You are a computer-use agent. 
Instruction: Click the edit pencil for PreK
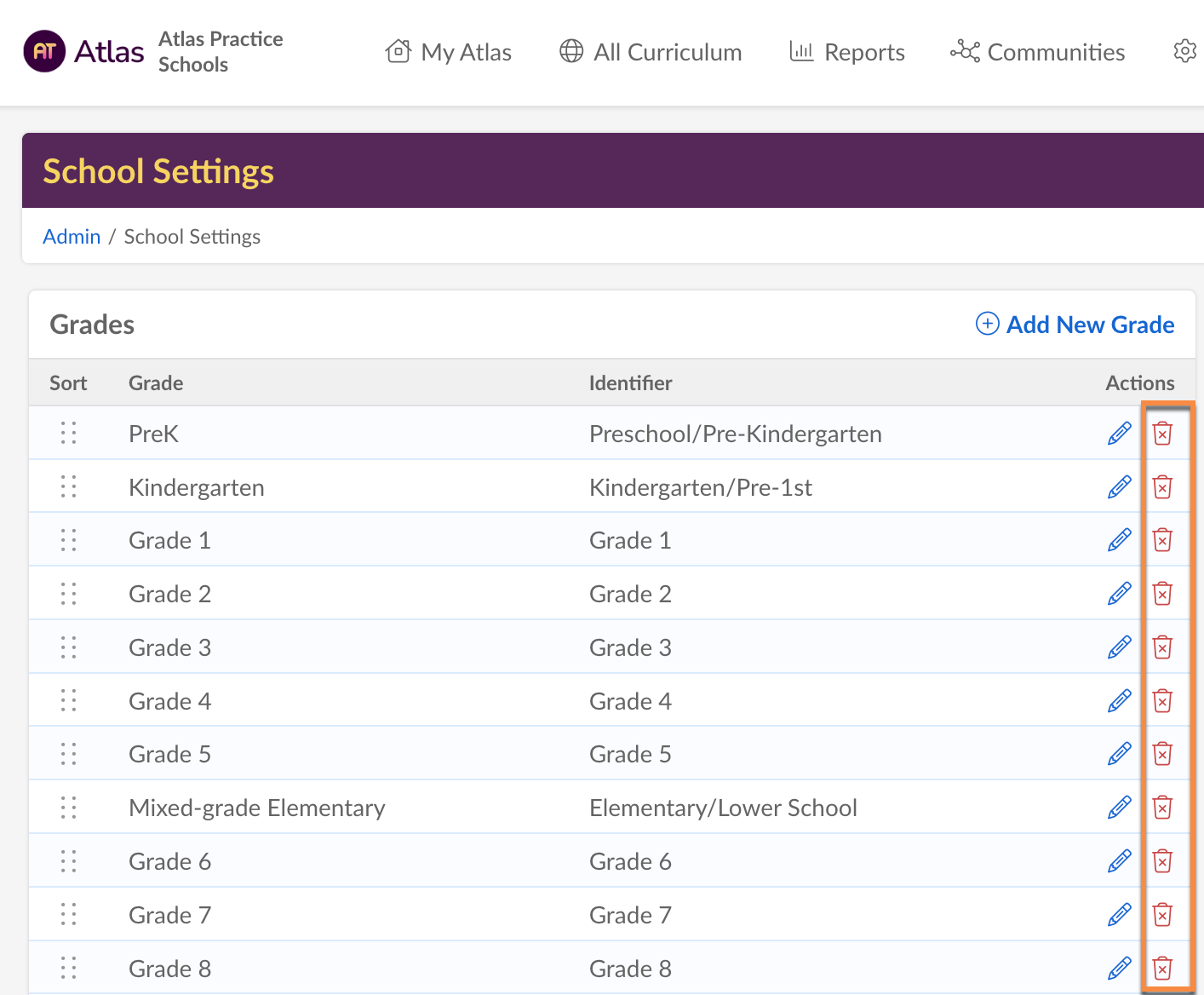(1119, 434)
